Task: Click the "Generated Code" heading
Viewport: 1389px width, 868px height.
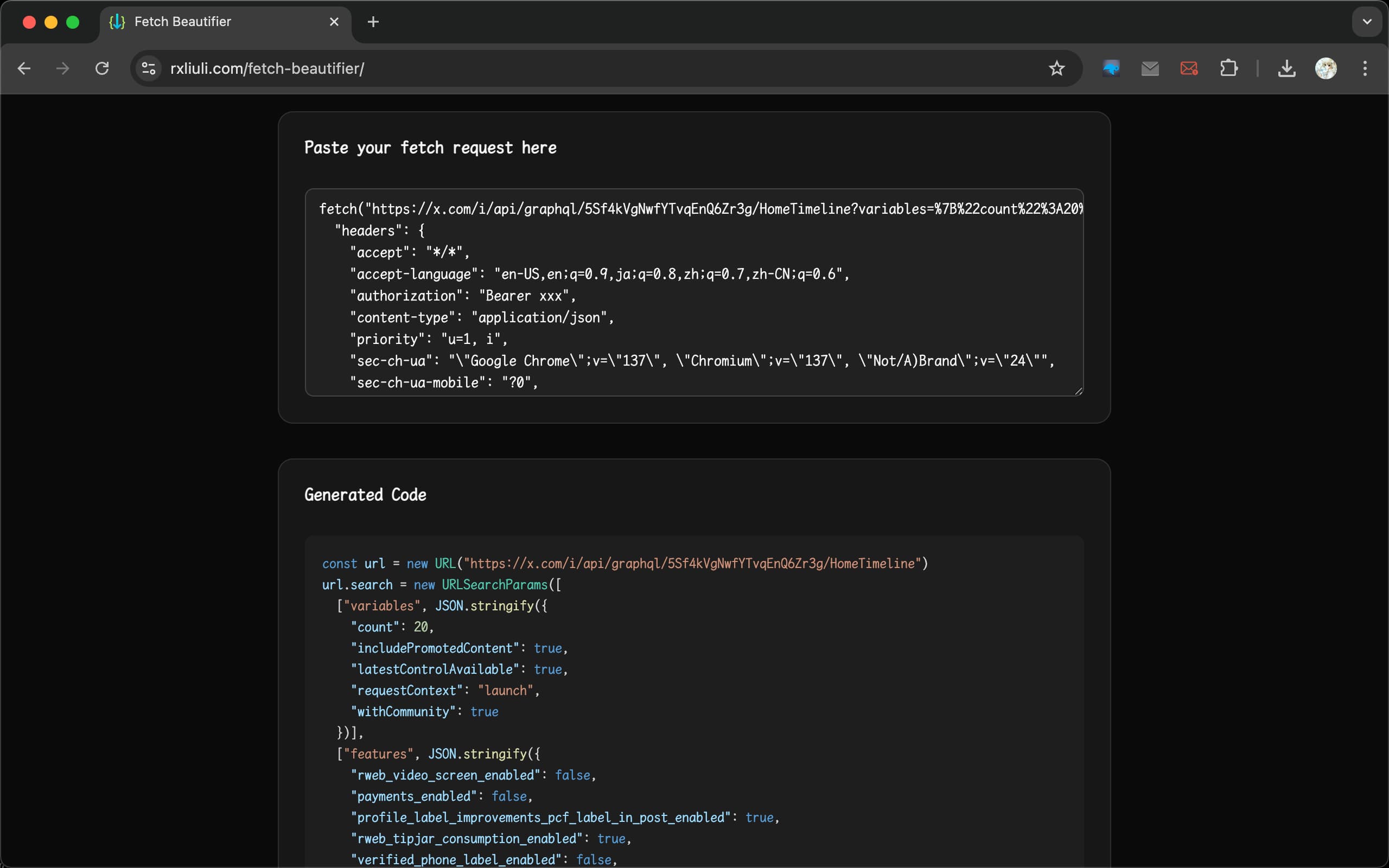Action: (x=365, y=495)
